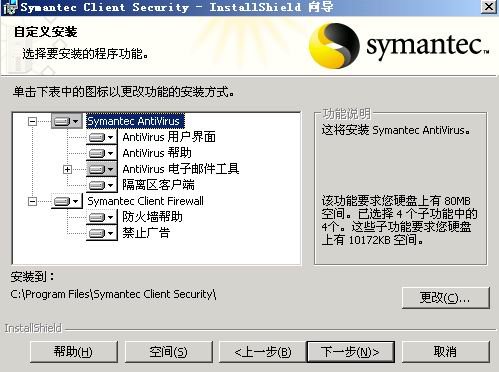Open install options for AntiVirus 用户界面
499x372 pixels.
coord(102,137)
